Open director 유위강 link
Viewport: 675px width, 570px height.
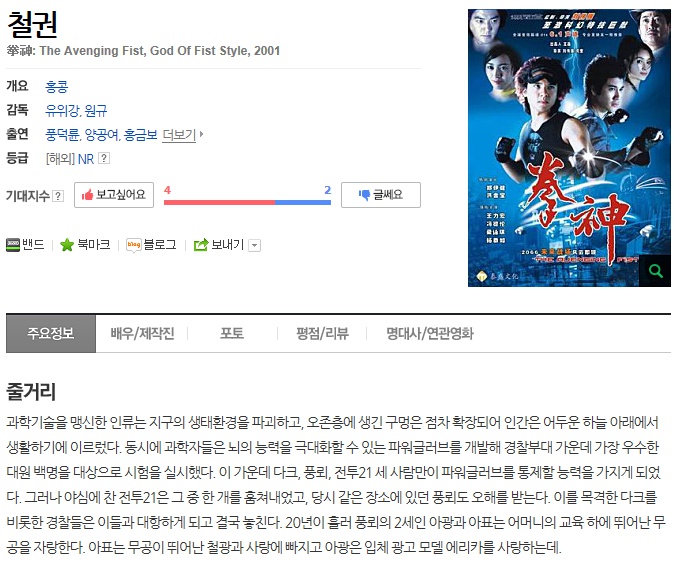pyautogui.click(x=62, y=111)
